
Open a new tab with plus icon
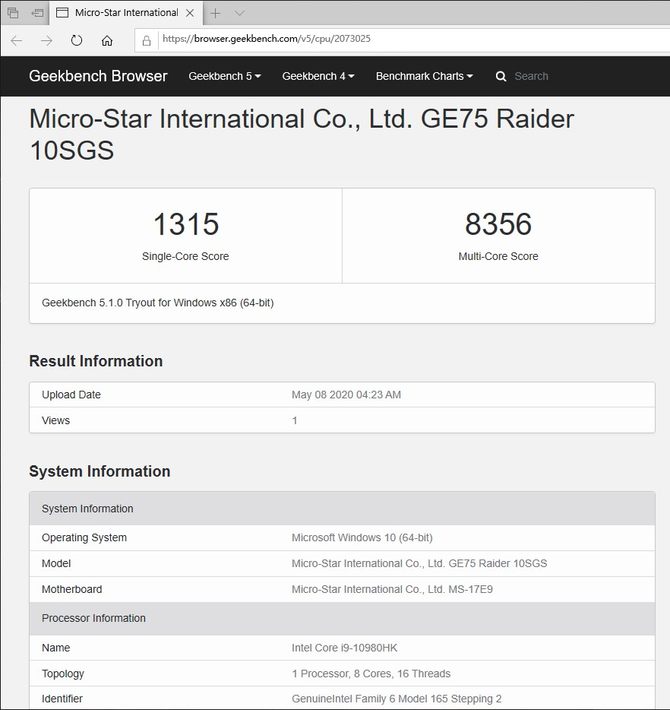click(x=215, y=13)
